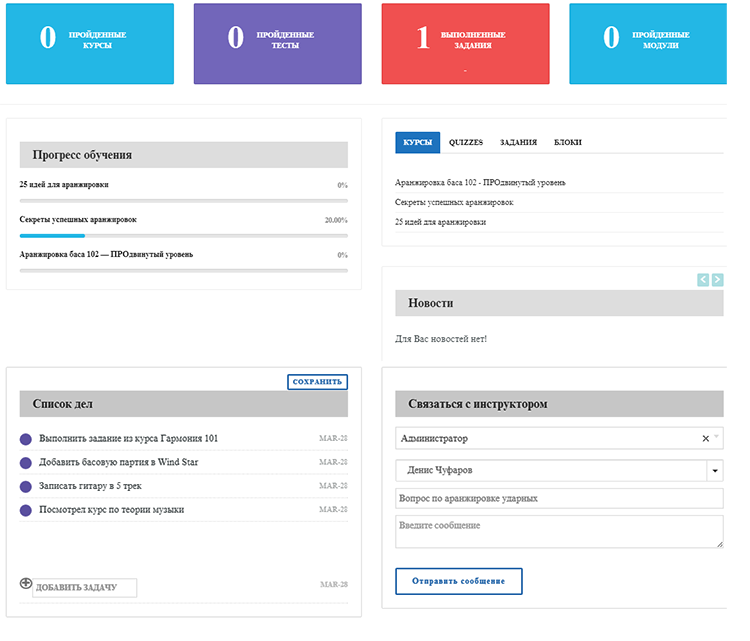The width and height of the screenshot is (750, 641).
Task: Toggle the circle for the Гармония 101 task
Action: (26, 439)
